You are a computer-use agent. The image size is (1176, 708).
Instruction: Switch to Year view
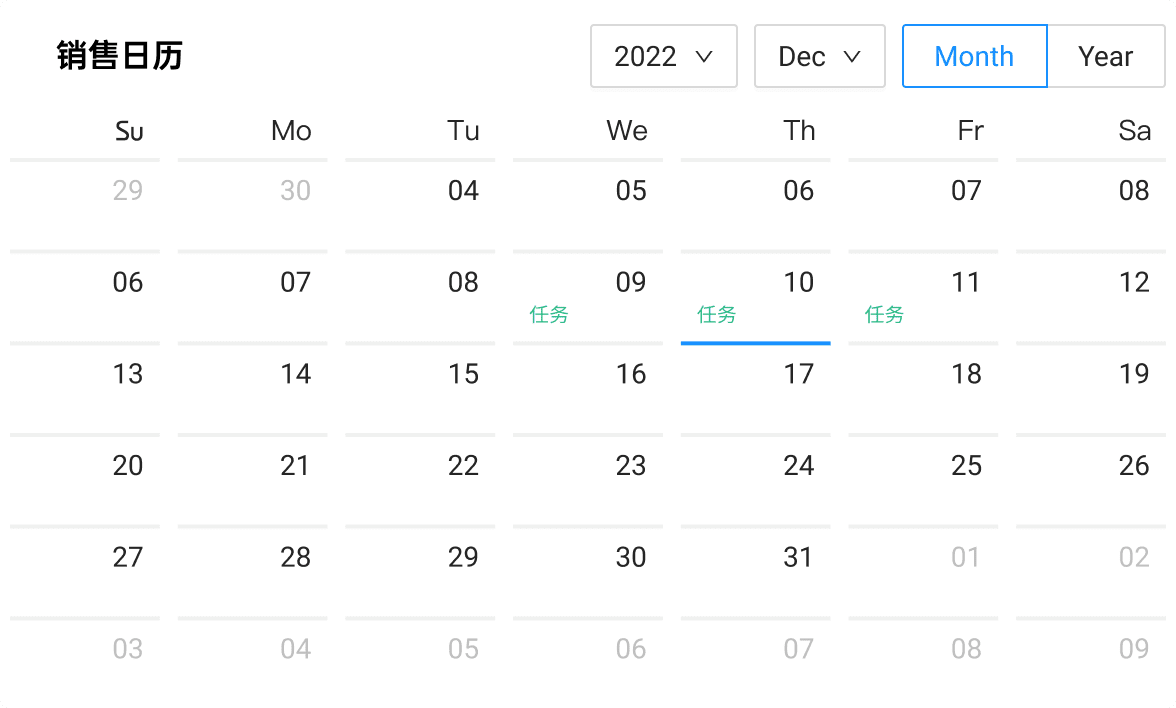[1105, 57]
